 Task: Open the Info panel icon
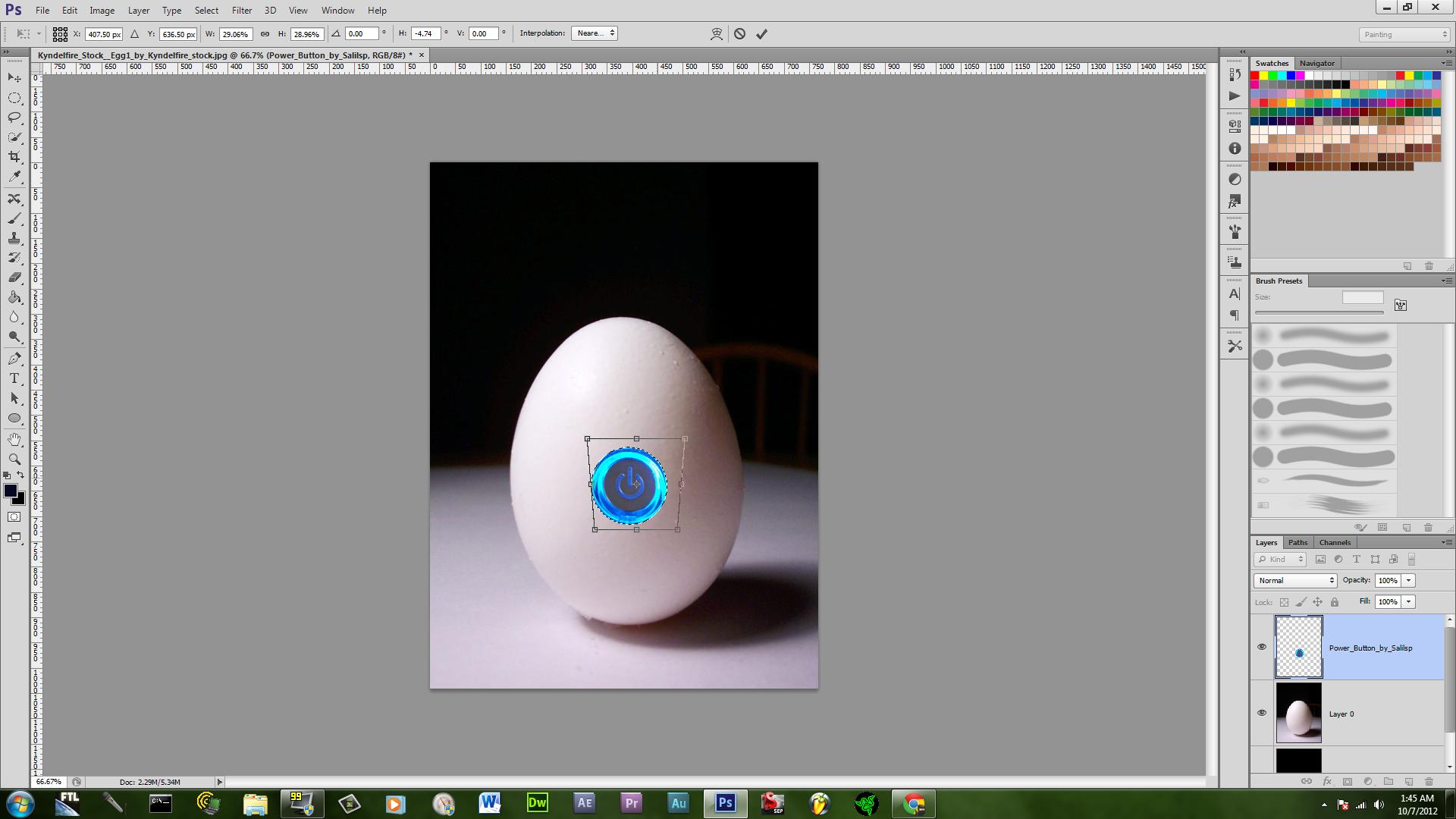pos(1235,149)
